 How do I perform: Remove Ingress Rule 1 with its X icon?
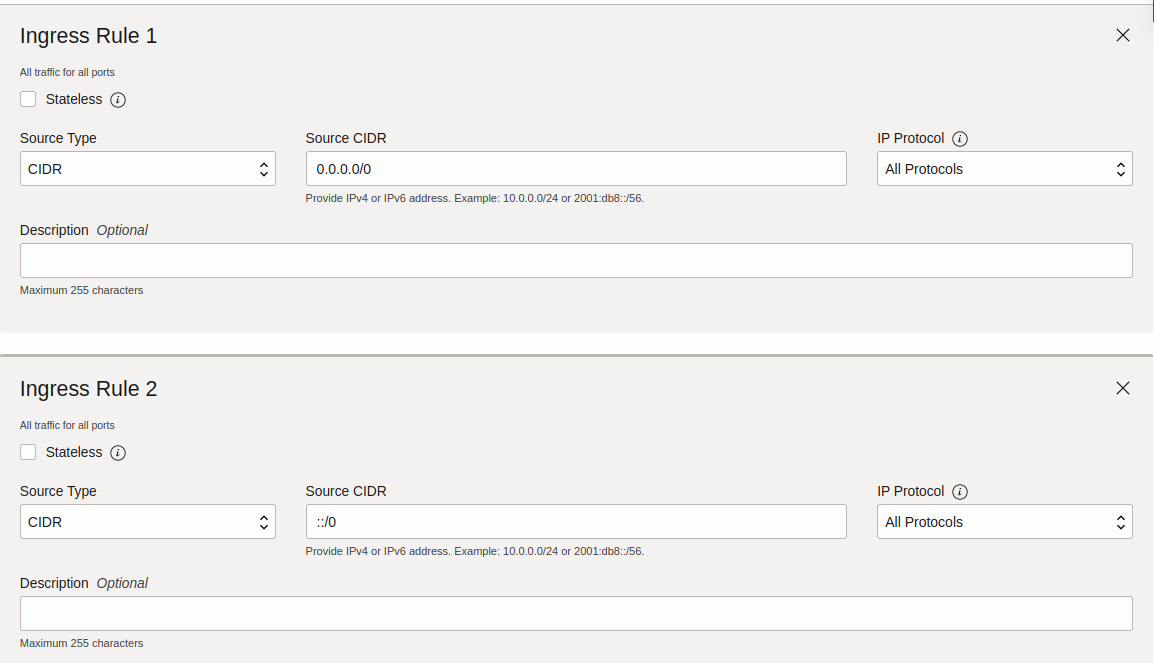pyautogui.click(x=1122, y=35)
